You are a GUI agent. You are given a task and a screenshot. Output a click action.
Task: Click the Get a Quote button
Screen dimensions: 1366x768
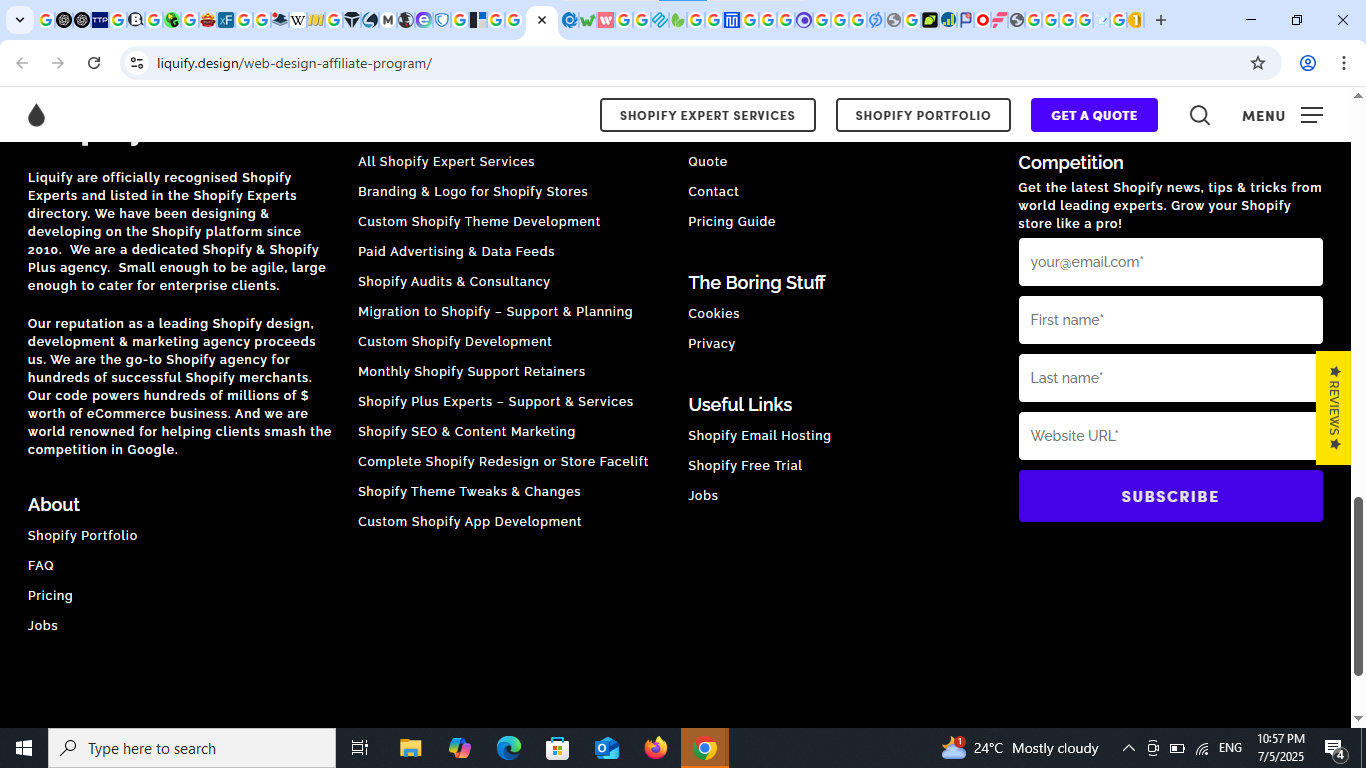point(1094,115)
